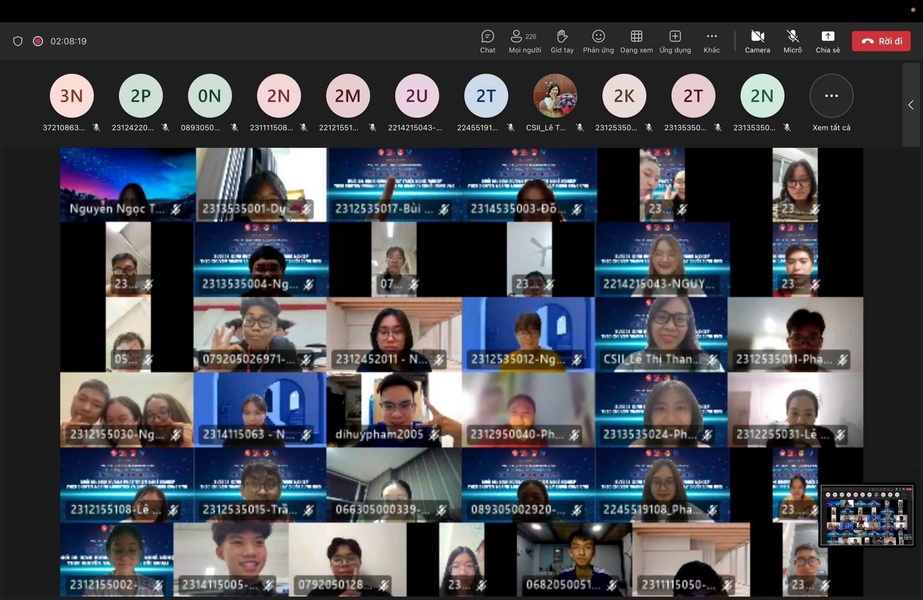Raise hand with Giơ tay

tap(562, 41)
